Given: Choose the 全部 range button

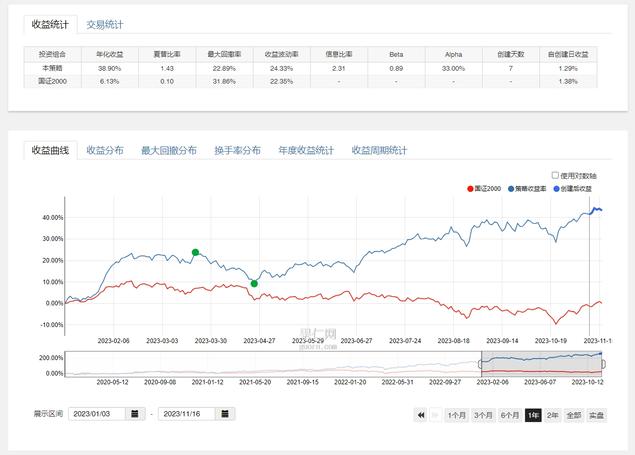Looking at the screenshot, I should tap(573, 414).
